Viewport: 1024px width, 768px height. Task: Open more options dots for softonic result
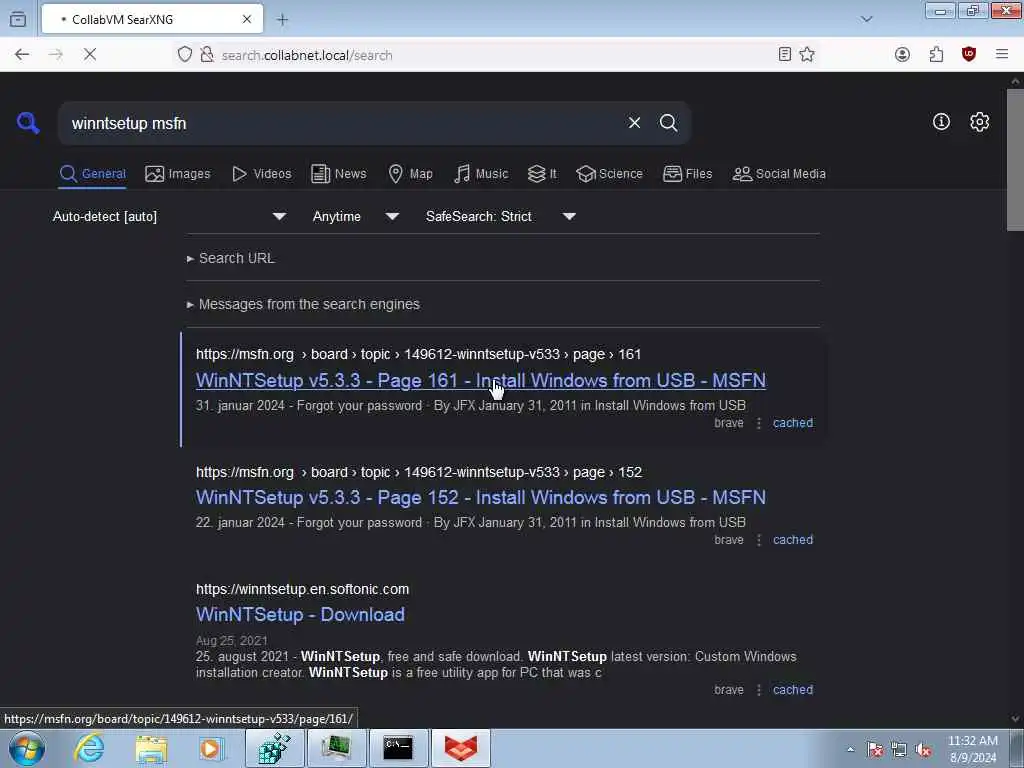click(758, 690)
